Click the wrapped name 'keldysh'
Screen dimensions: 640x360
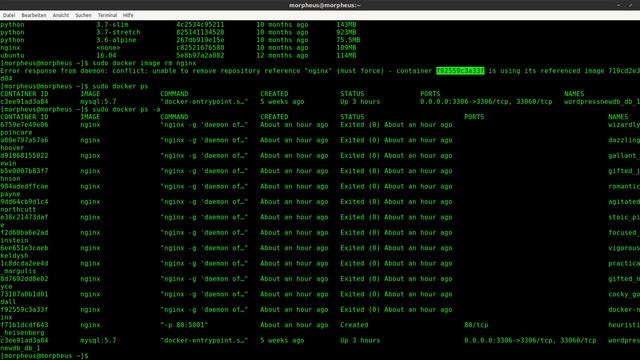coord(14,256)
